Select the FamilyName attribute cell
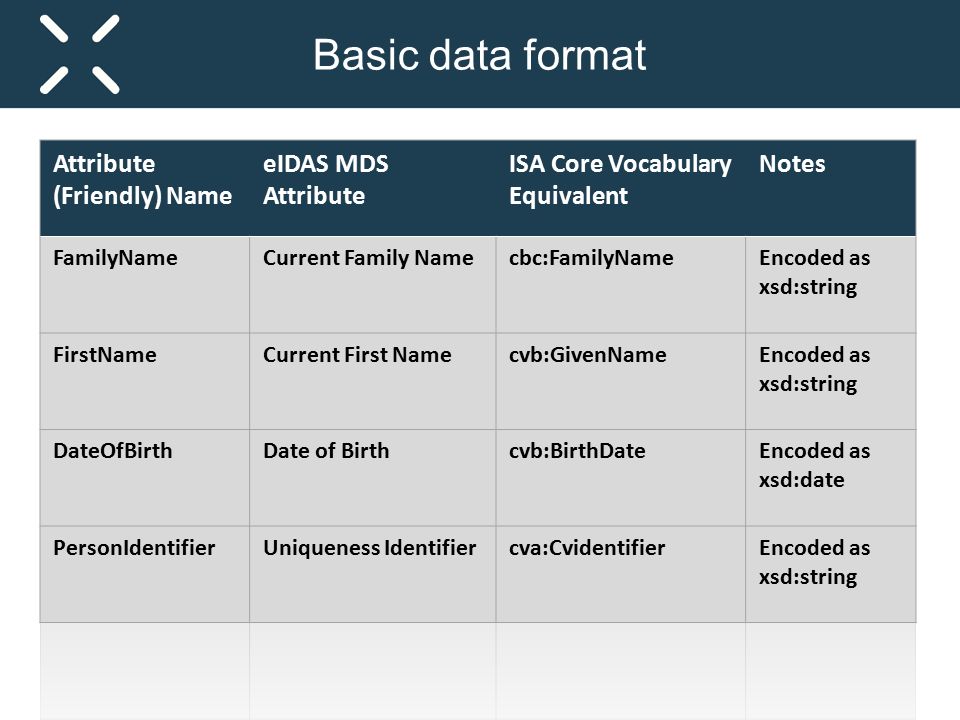Image resolution: width=960 pixels, height=720 pixels. (x=145, y=285)
